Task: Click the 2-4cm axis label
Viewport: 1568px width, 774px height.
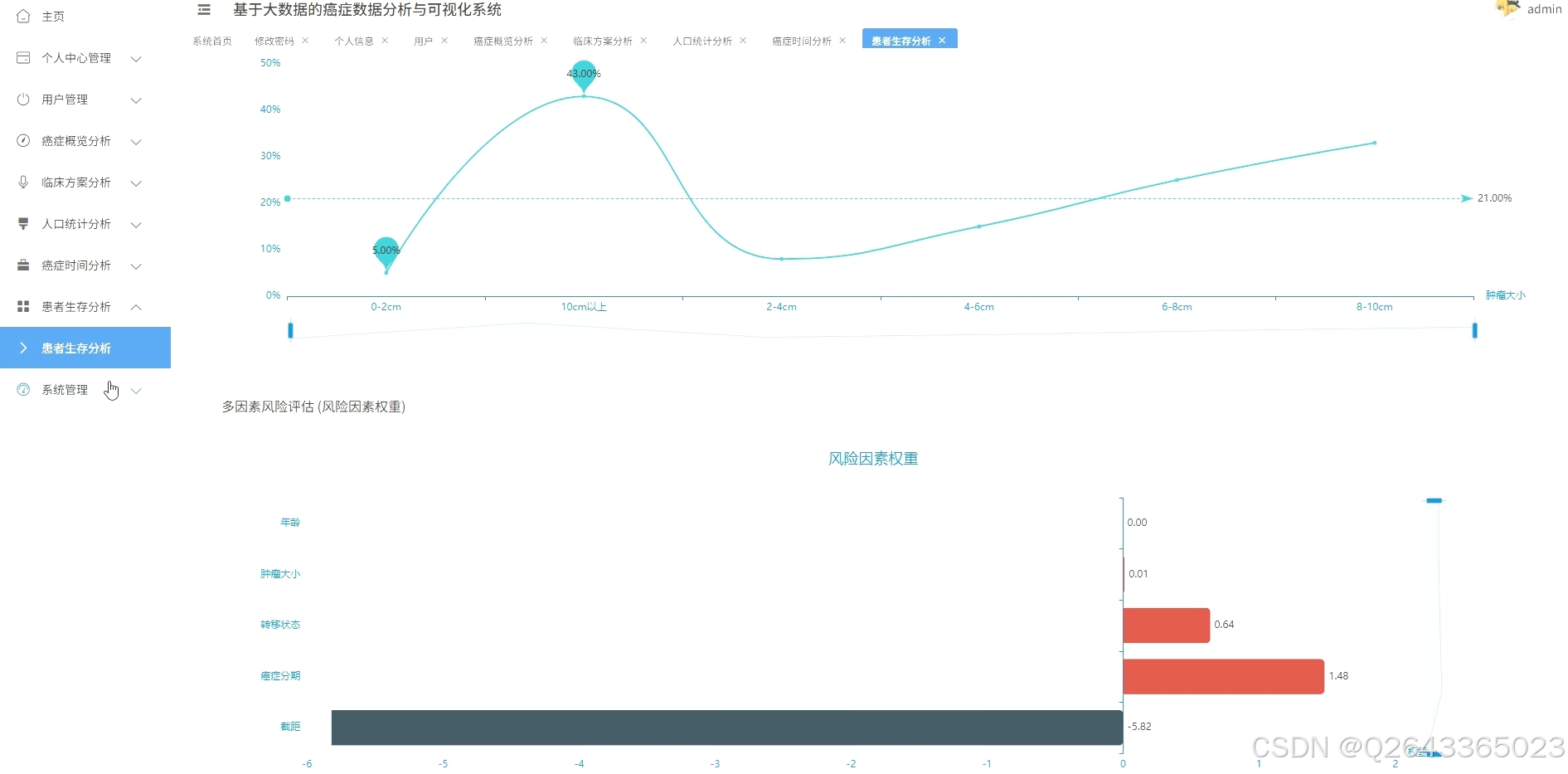Action: [x=781, y=307]
